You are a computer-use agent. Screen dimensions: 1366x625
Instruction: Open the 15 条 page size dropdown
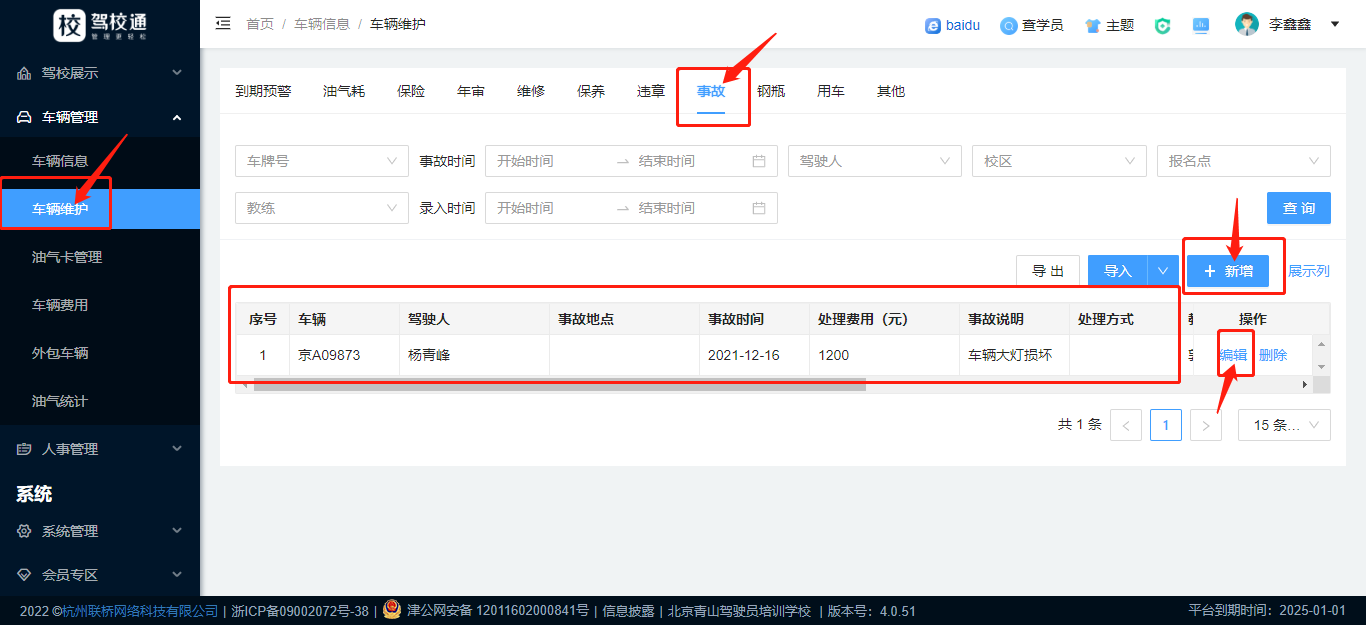tap(1284, 425)
